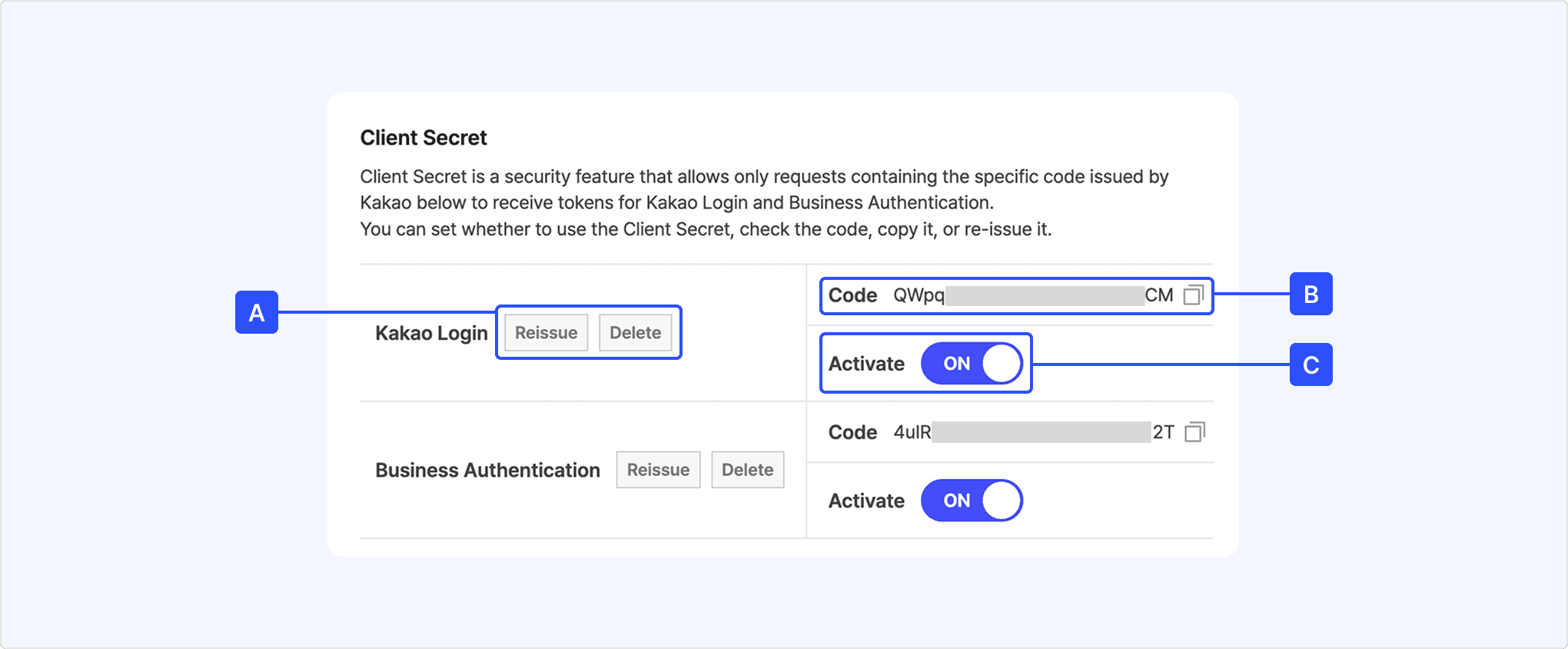Screen dimensions: 1568x649
Task: Delete the Business Authentication client secret
Action: pos(747,470)
